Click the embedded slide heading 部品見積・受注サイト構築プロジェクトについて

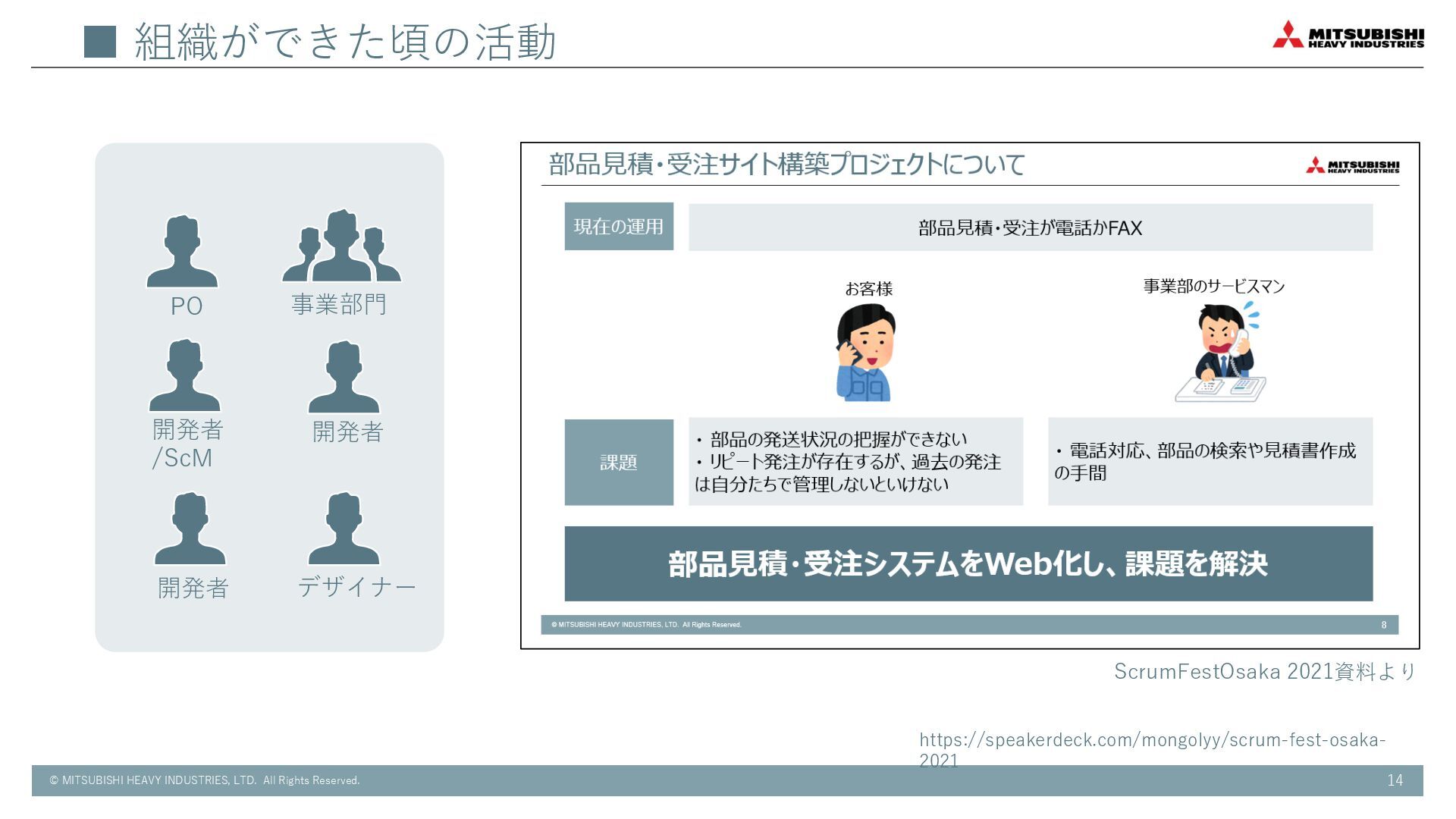point(786,165)
